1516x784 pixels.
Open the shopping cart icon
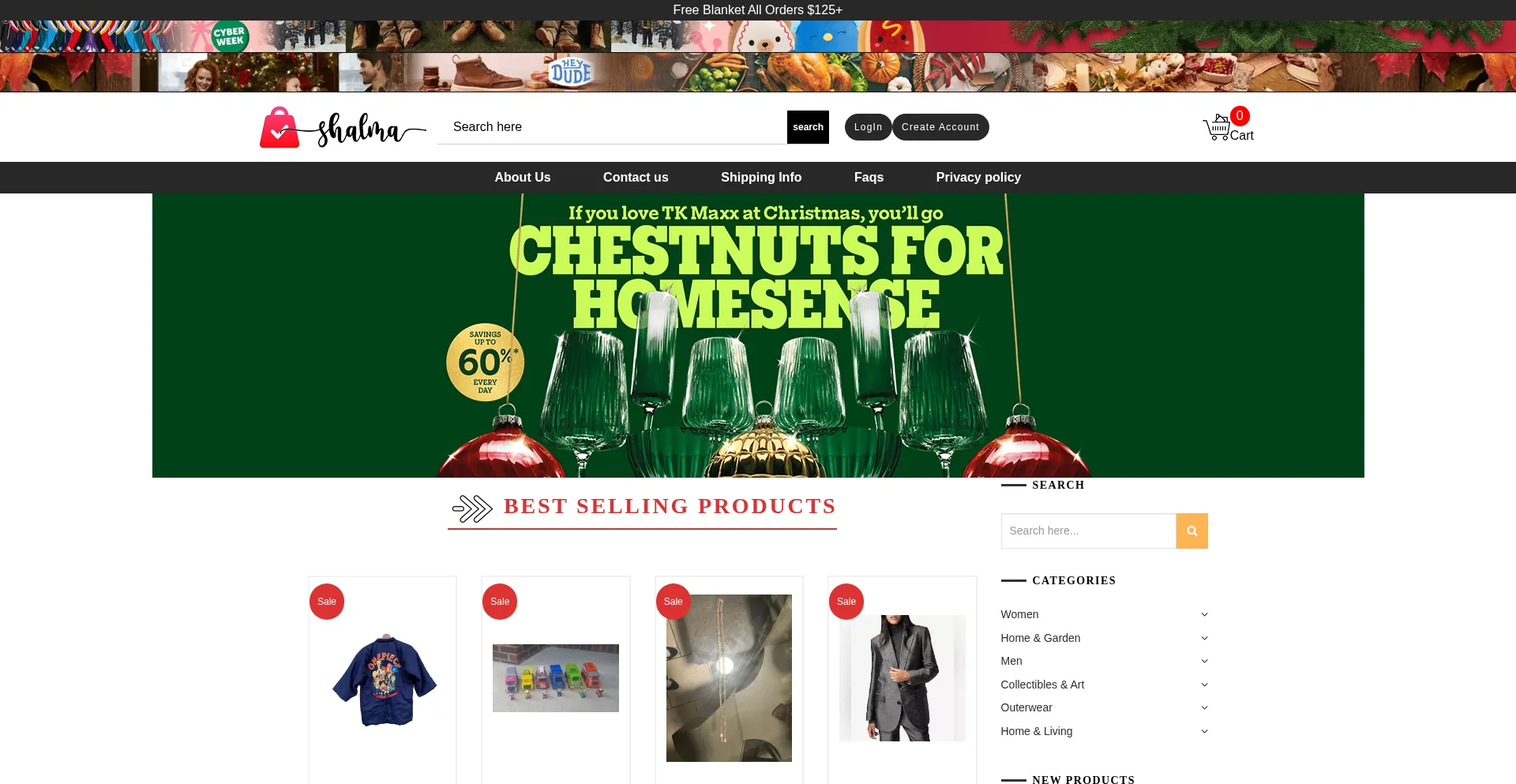pos(1216,128)
